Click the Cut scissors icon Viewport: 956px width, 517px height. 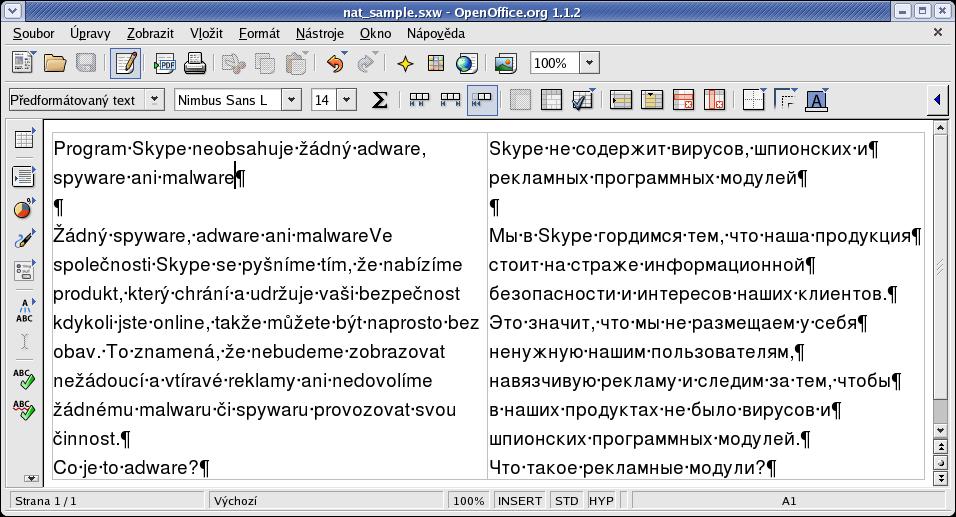(x=234, y=63)
